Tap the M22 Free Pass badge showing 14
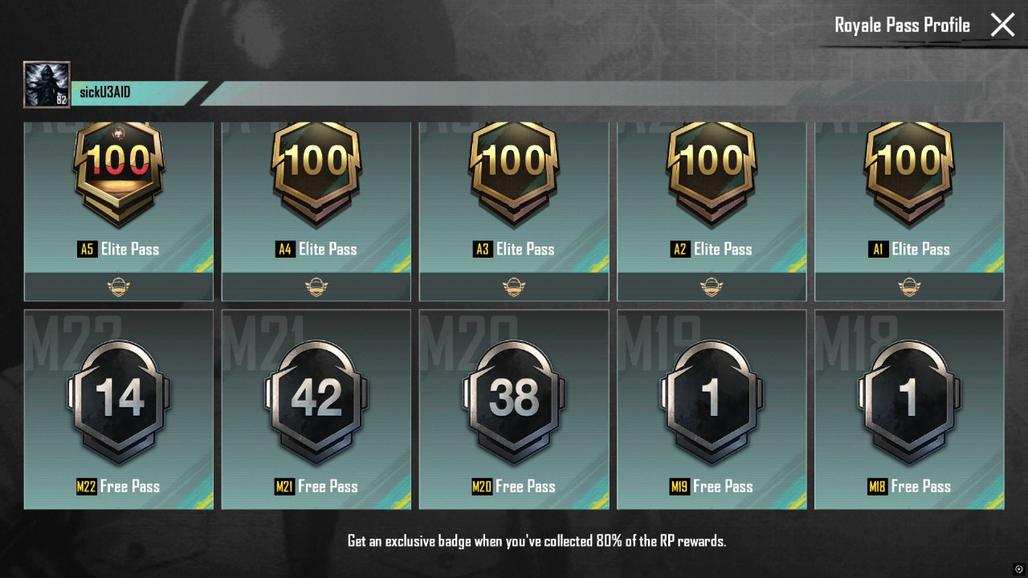1028x578 pixels. (119, 400)
